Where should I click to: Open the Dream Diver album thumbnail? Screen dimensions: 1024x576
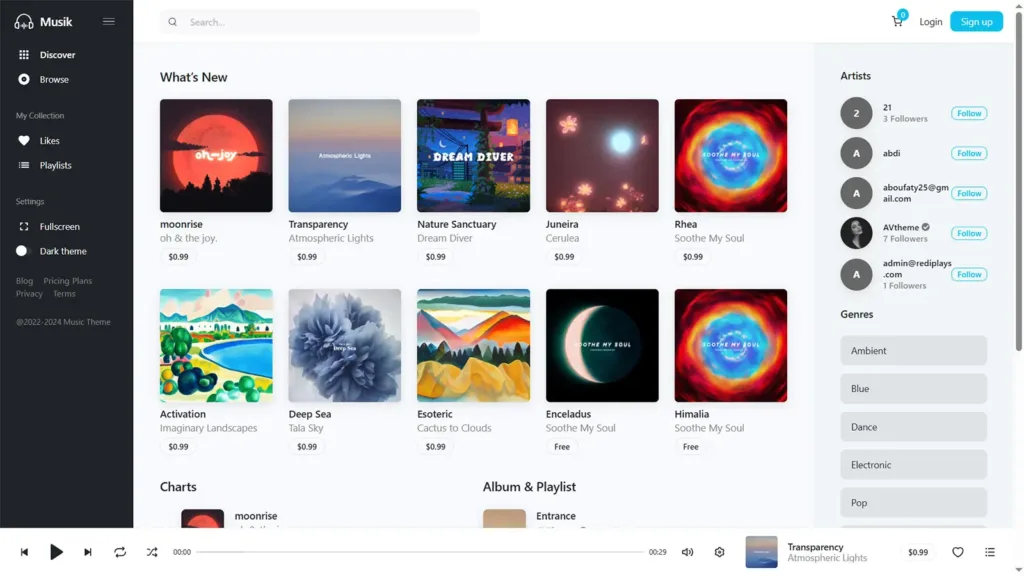point(473,155)
